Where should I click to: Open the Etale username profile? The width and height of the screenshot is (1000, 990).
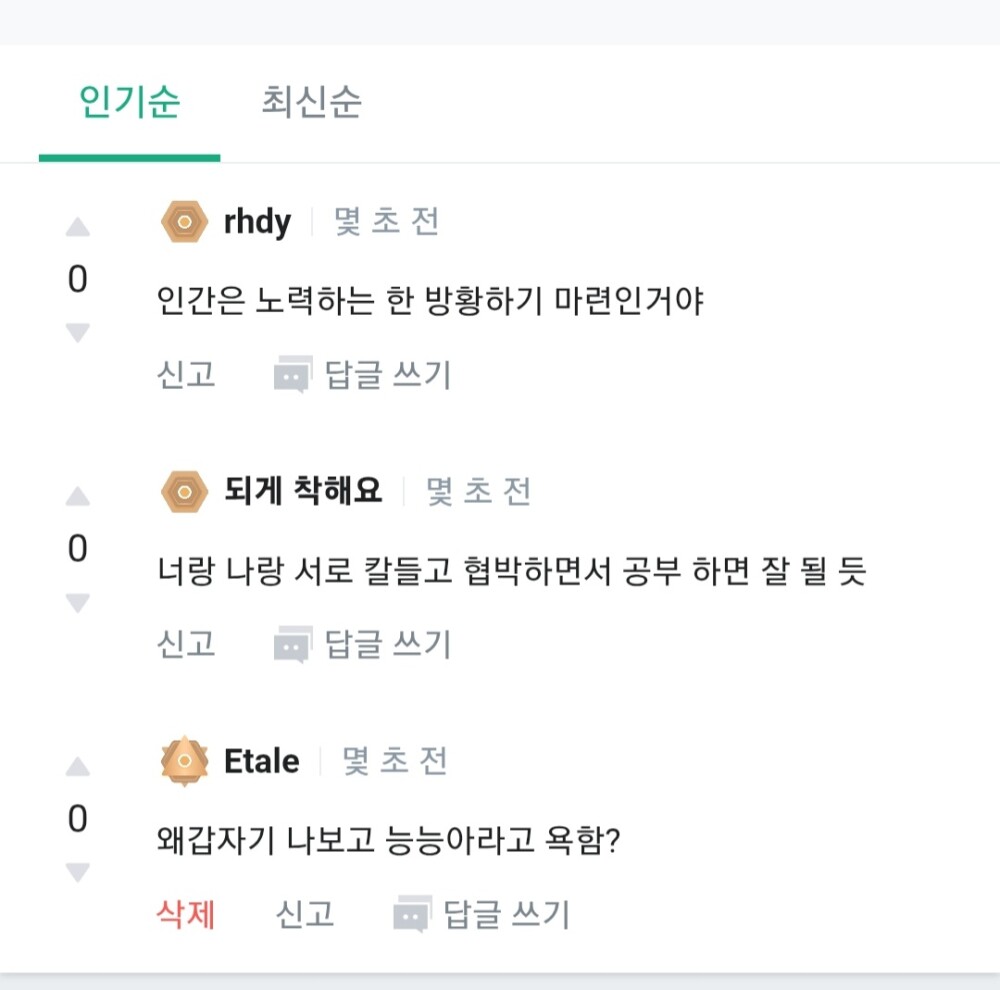point(261,762)
